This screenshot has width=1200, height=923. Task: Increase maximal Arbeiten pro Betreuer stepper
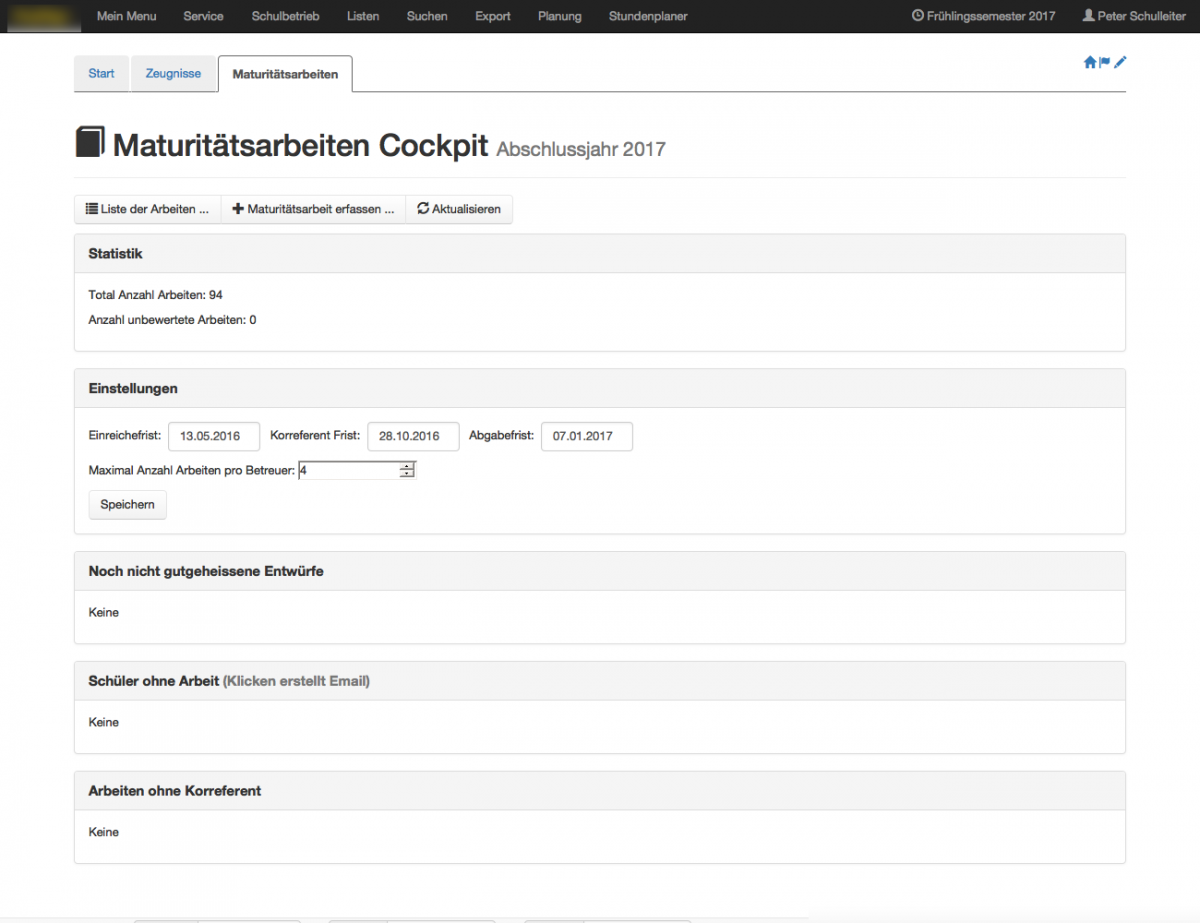407,466
